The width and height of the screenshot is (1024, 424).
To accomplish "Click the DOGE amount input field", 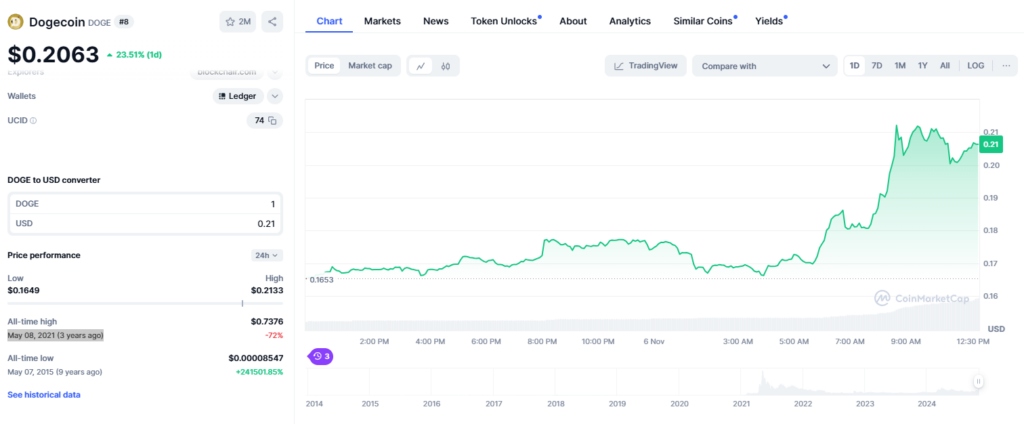I will 145,204.
